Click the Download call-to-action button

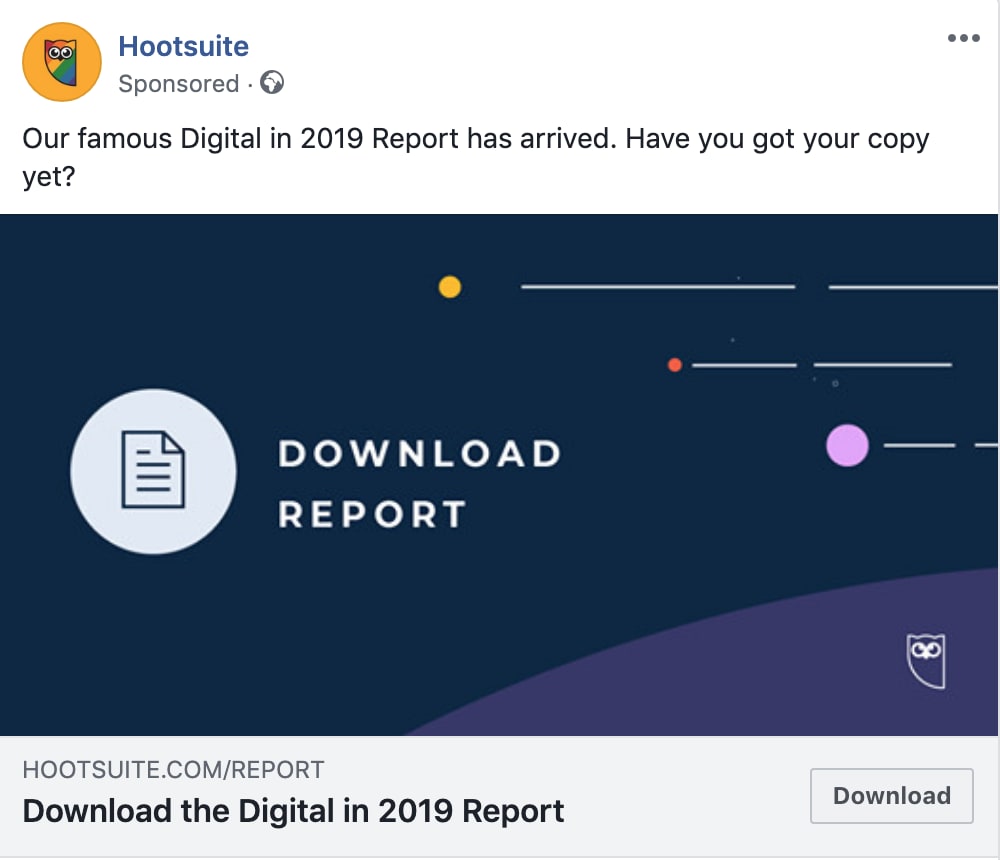click(892, 796)
